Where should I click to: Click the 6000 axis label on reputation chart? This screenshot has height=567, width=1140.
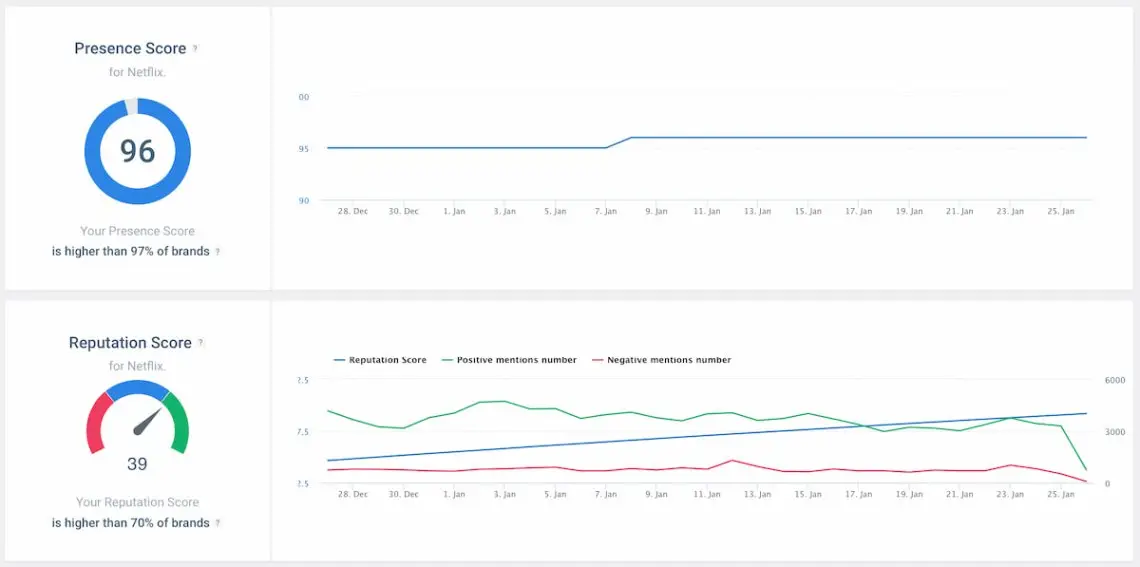tap(1115, 380)
